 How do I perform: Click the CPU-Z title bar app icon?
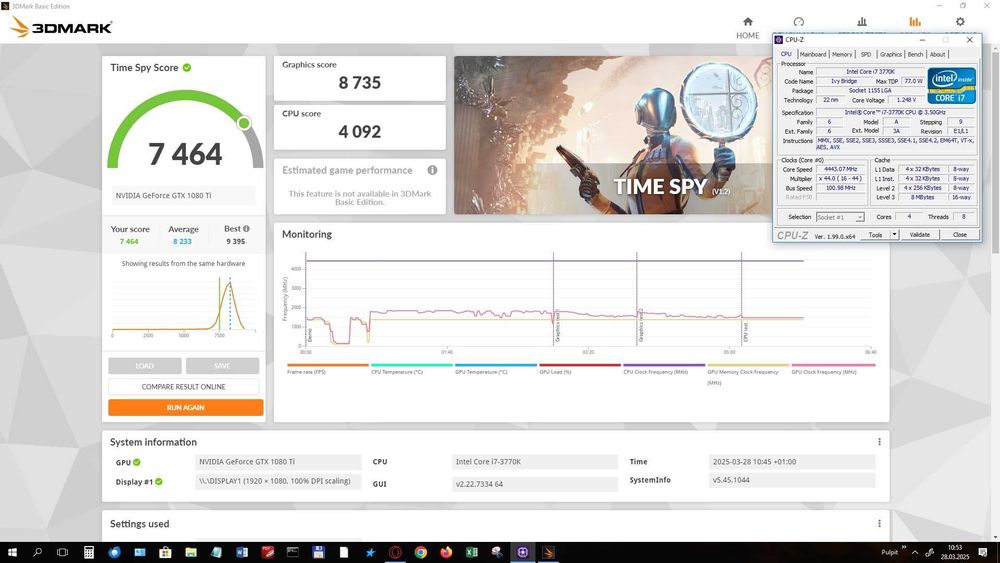coord(779,40)
